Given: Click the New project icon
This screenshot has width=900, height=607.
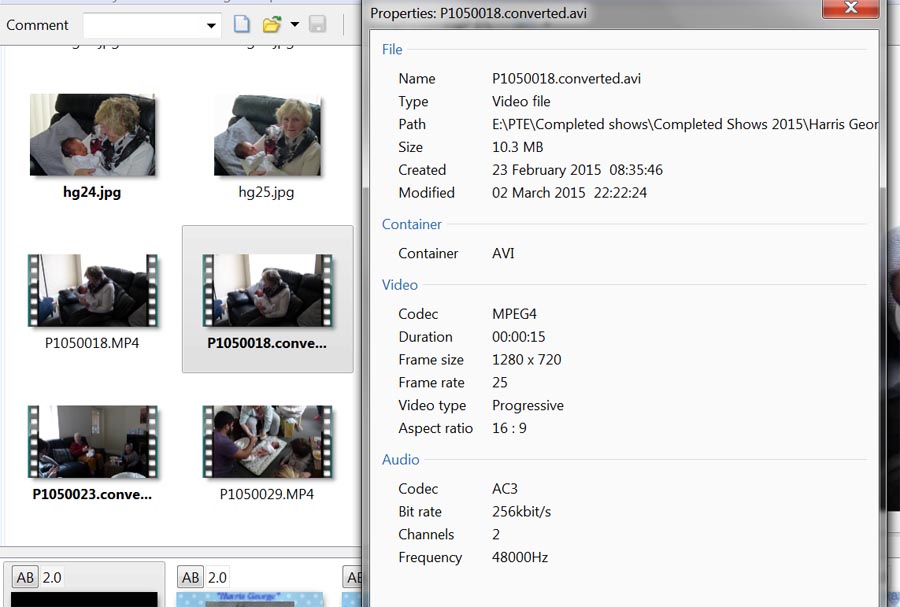Looking at the screenshot, I should coord(242,25).
